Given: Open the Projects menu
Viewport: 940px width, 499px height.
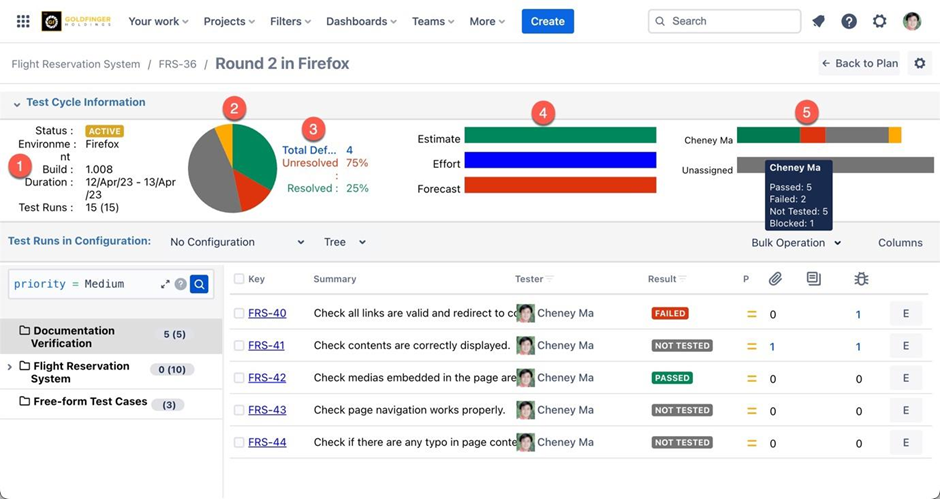Looking at the screenshot, I should tap(229, 21).
